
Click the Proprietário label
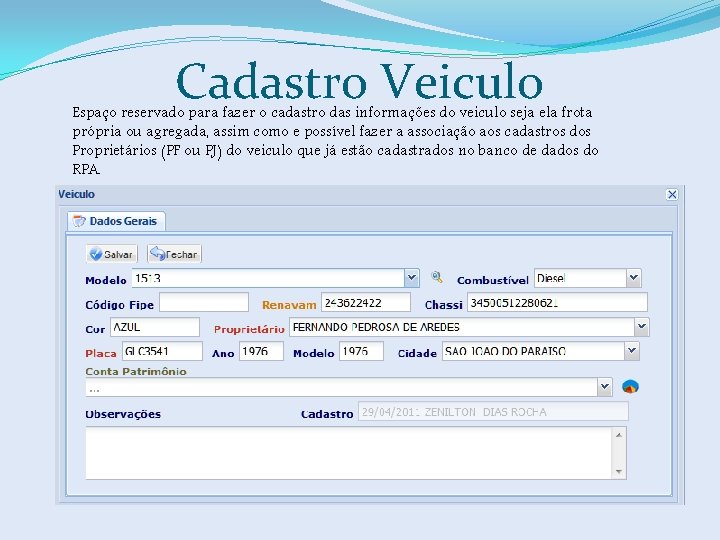[x=249, y=329]
